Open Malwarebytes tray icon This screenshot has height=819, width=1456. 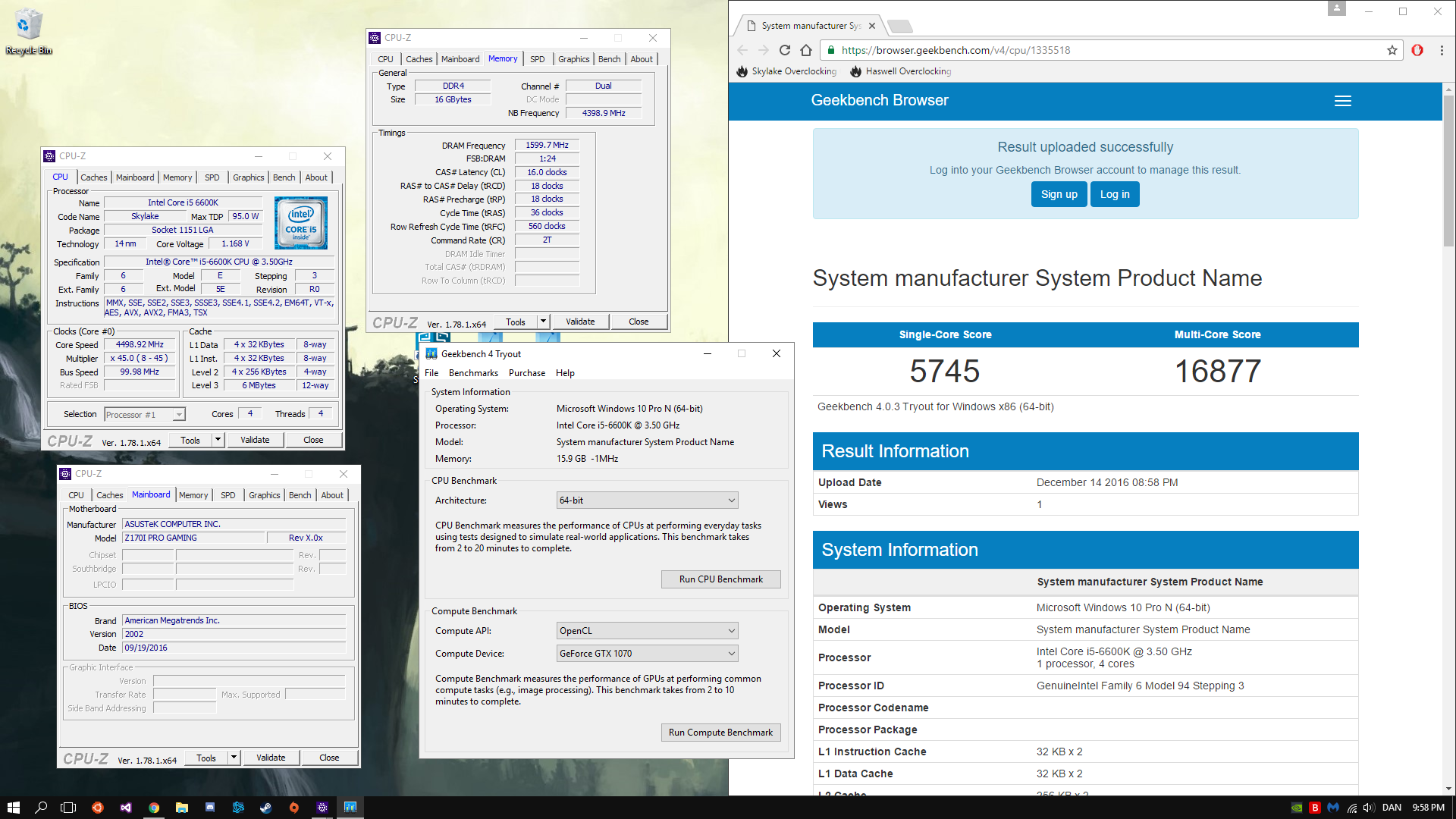click(1333, 808)
